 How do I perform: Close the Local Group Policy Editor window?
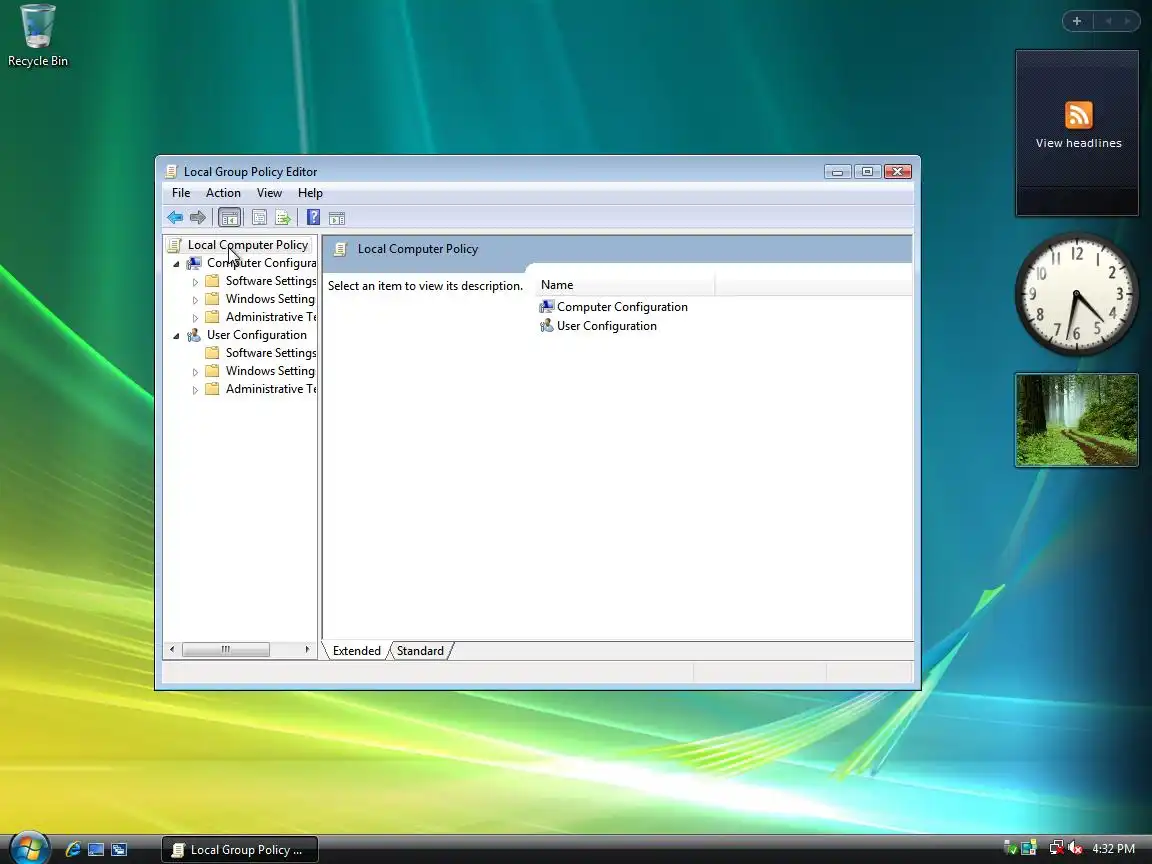[898, 171]
